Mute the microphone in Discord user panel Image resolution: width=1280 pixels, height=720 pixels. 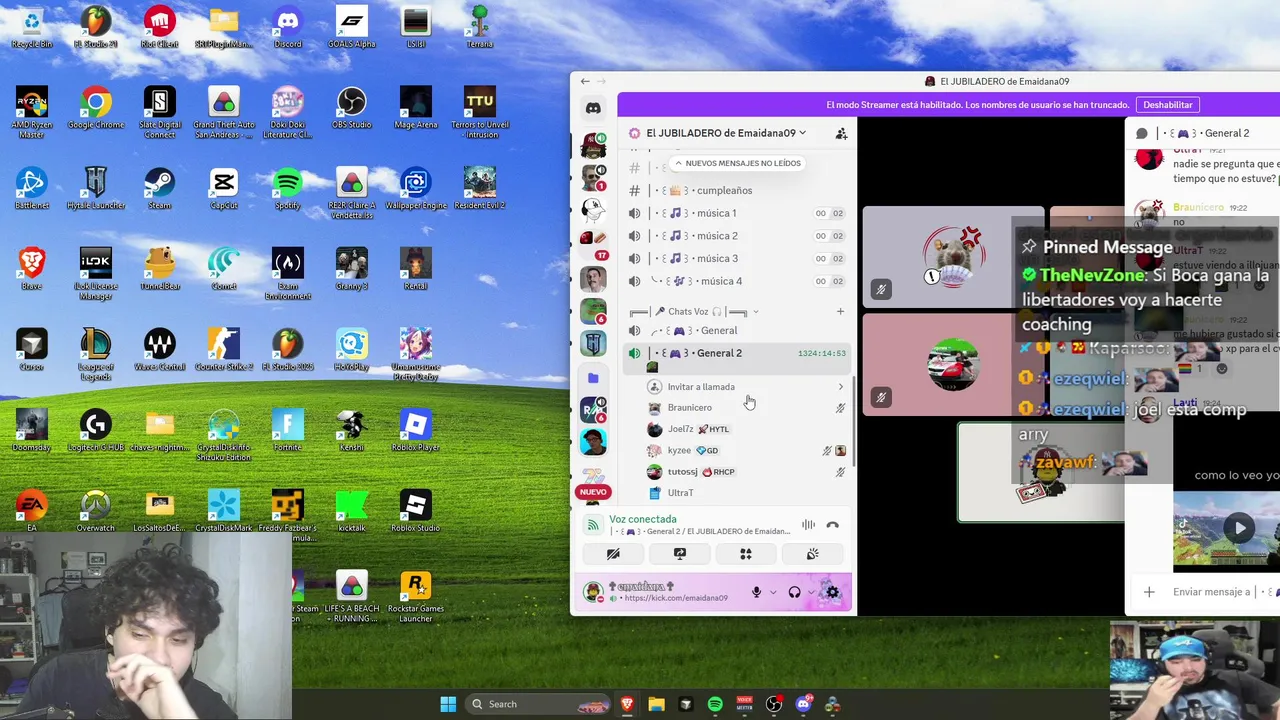756,592
